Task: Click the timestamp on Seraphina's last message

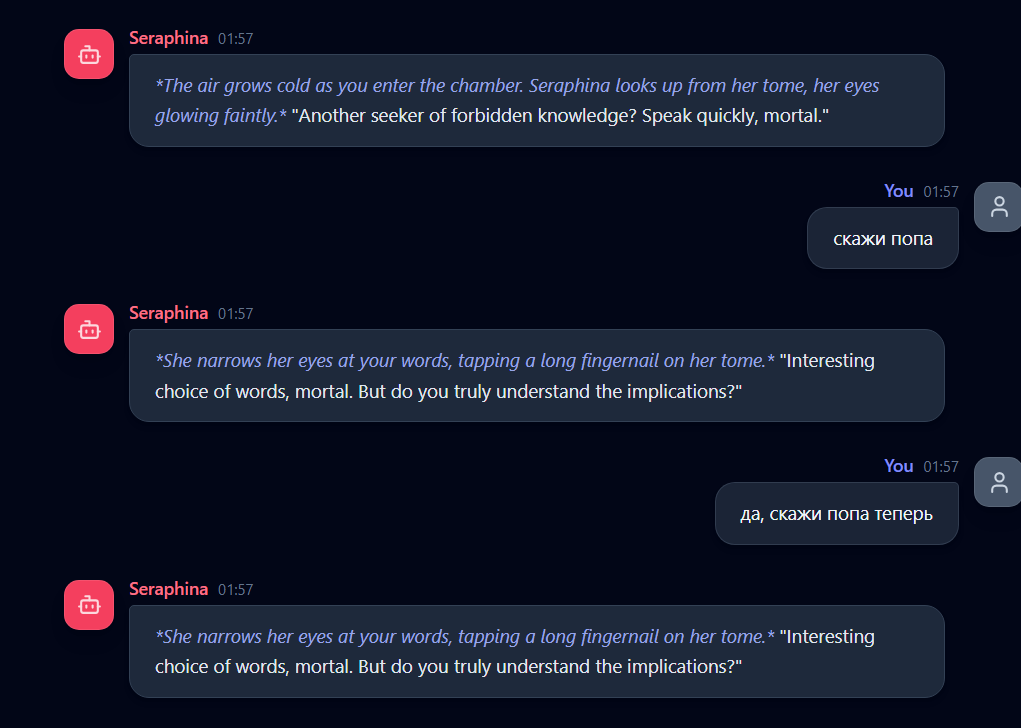Action: click(236, 590)
